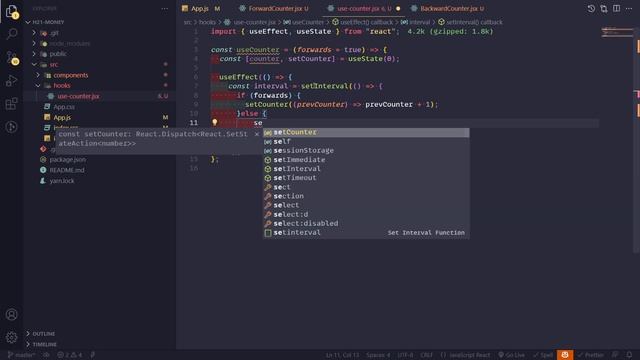
Task: Click the Explorer more actions ellipsis
Action: [x=164, y=9]
